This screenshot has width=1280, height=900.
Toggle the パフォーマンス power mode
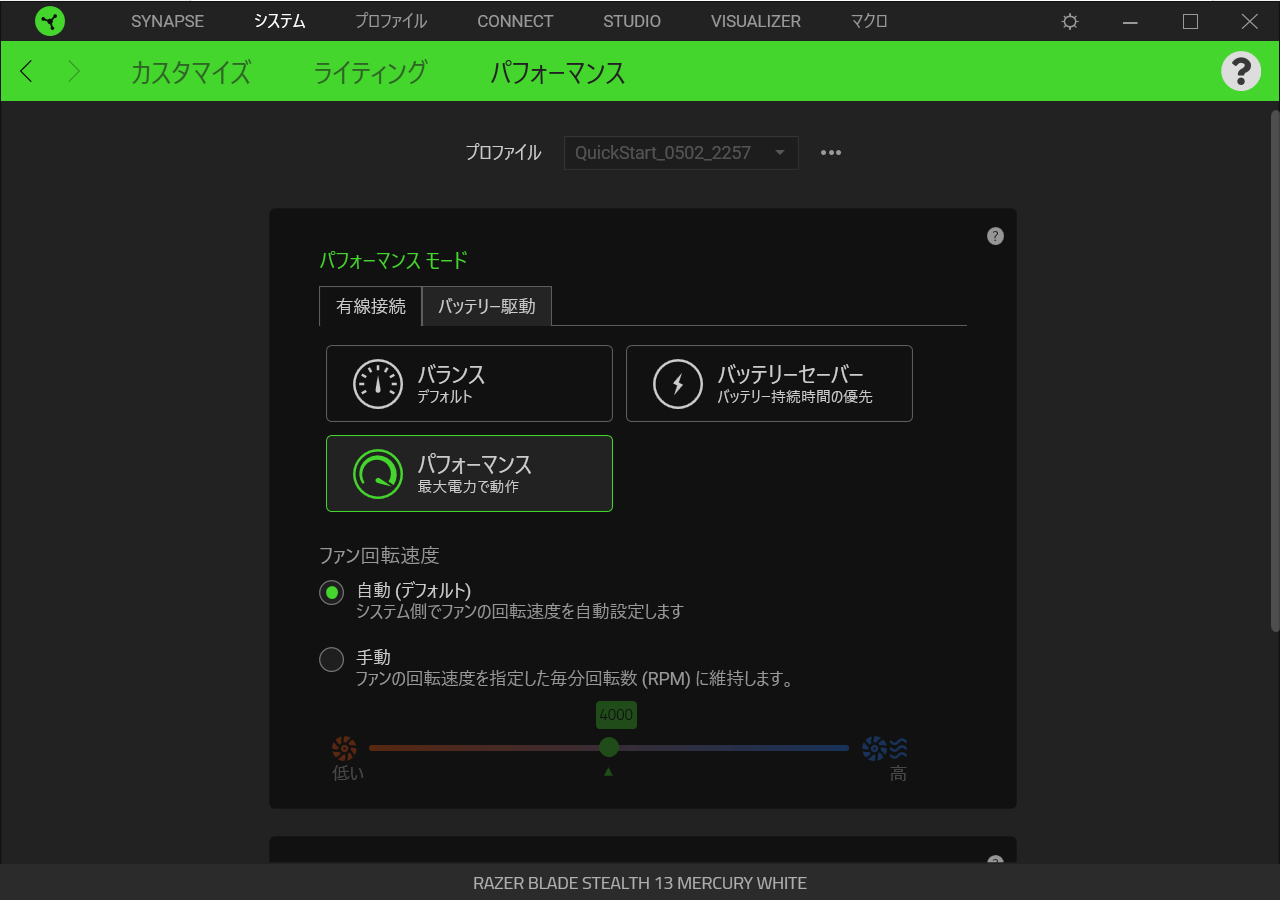(469, 473)
